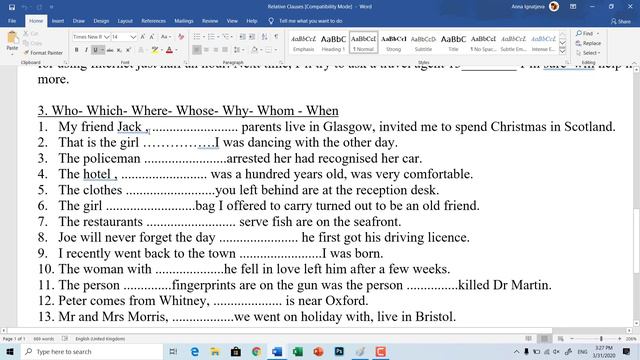Screen dimensions: 640x360
Task: Click the Clear All Formatting icon
Action: pyautogui.click(x=181, y=37)
